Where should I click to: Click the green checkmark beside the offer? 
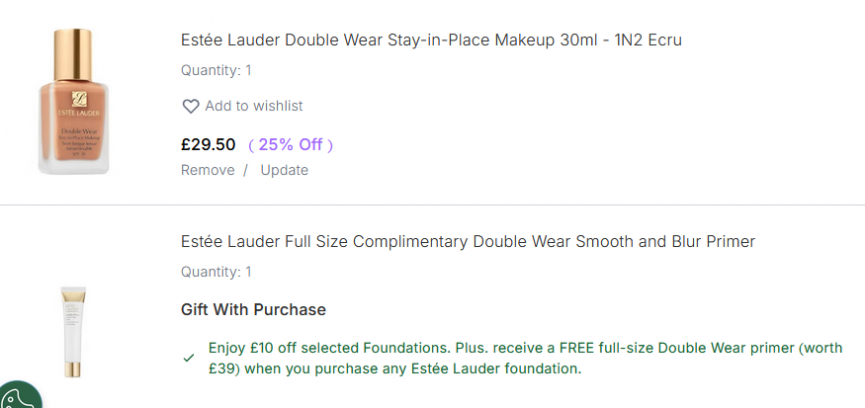tap(189, 357)
